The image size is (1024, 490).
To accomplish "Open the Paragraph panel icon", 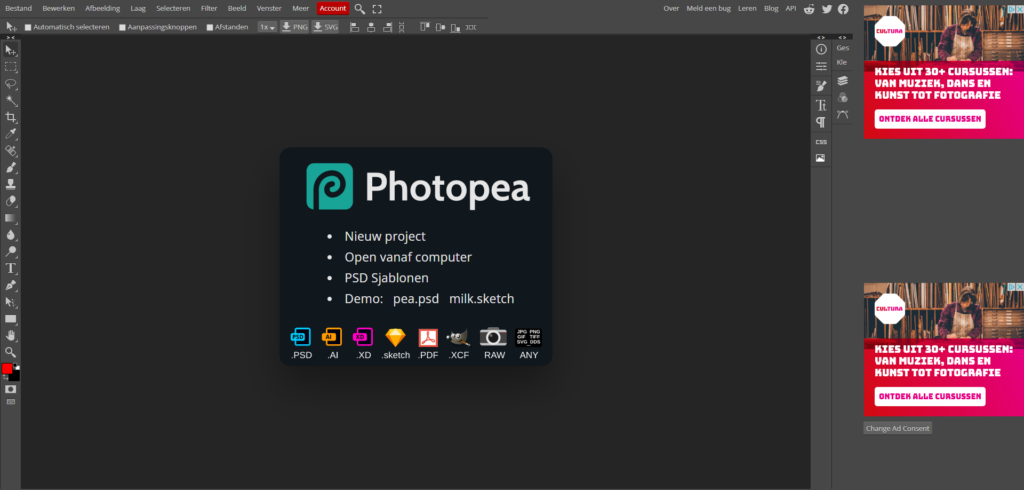I will tap(821, 122).
